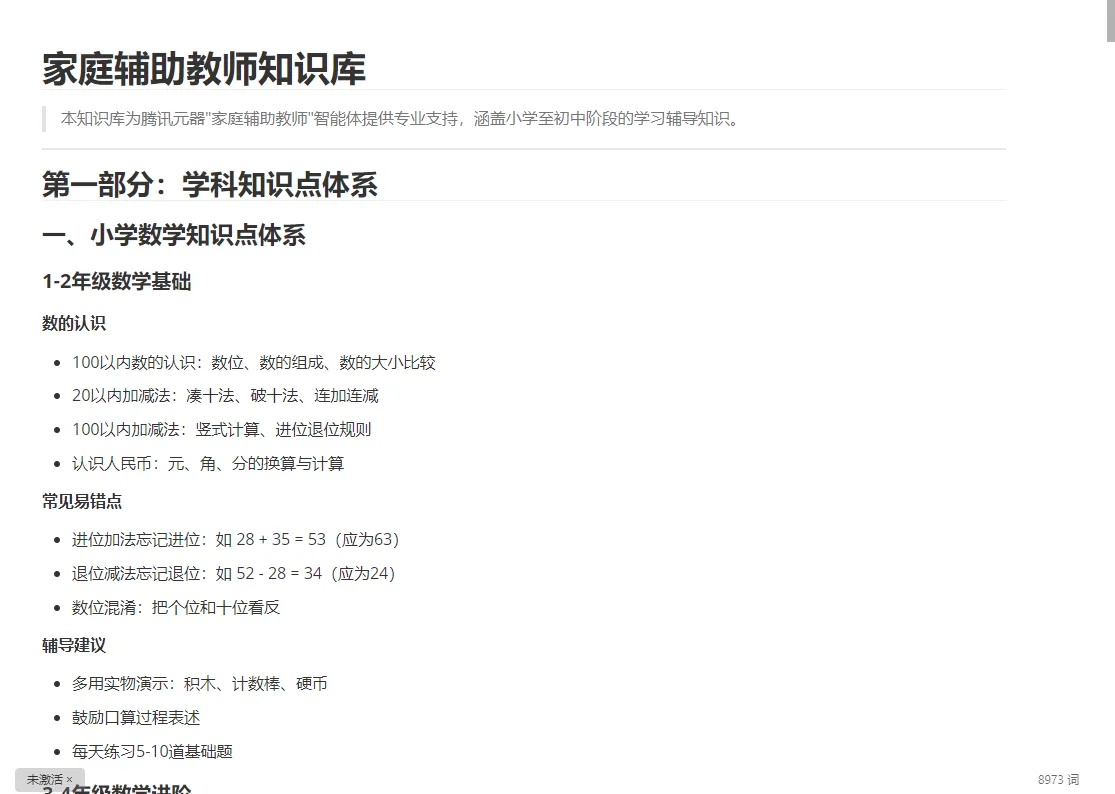1115x794 pixels.
Task: Click the 常见易错点 heading
Action: click(82, 502)
